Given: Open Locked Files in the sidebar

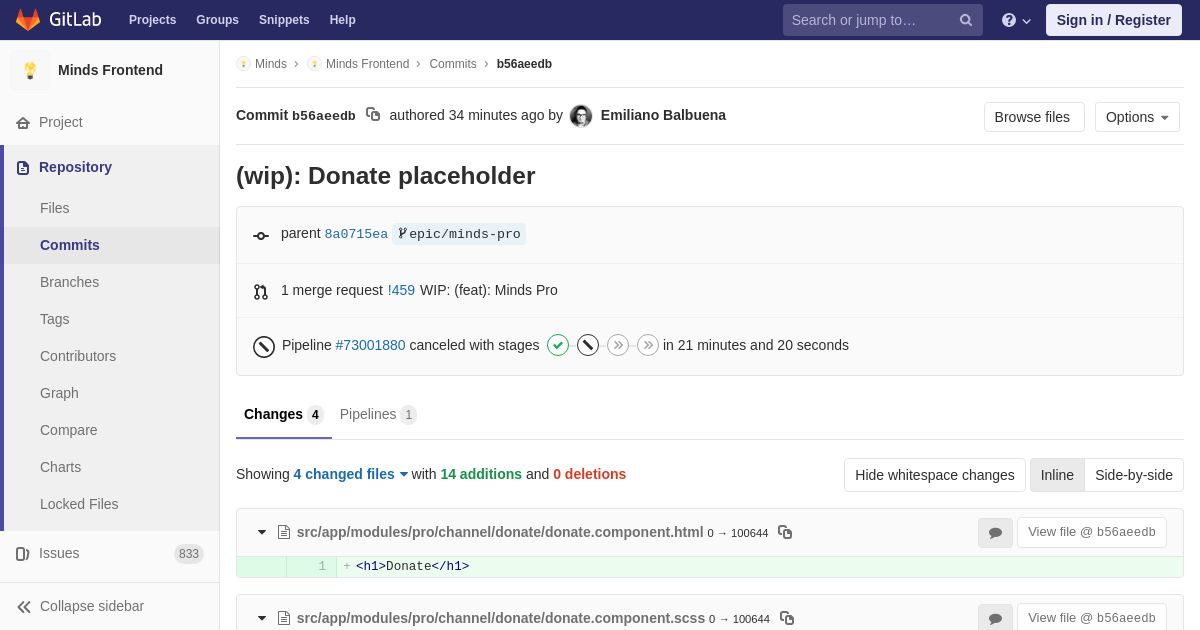Looking at the screenshot, I should 110,504.
